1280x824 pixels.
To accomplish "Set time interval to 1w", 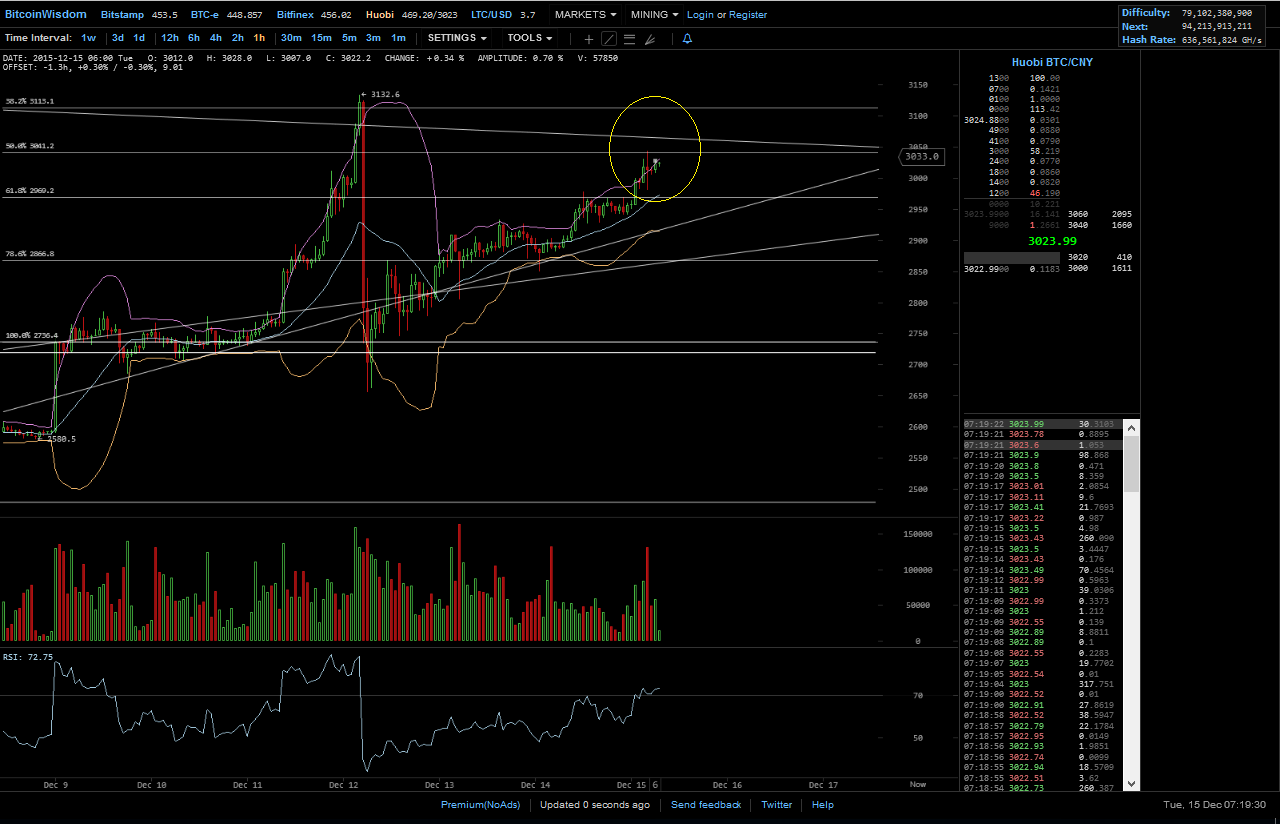I will pyautogui.click(x=89, y=38).
